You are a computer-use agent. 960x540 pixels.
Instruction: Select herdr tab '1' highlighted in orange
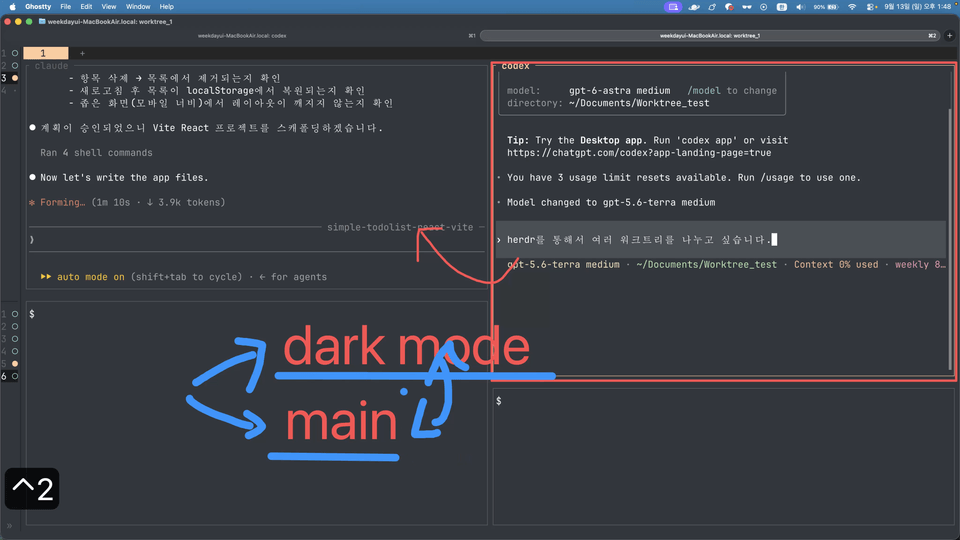[x=45, y=53]
